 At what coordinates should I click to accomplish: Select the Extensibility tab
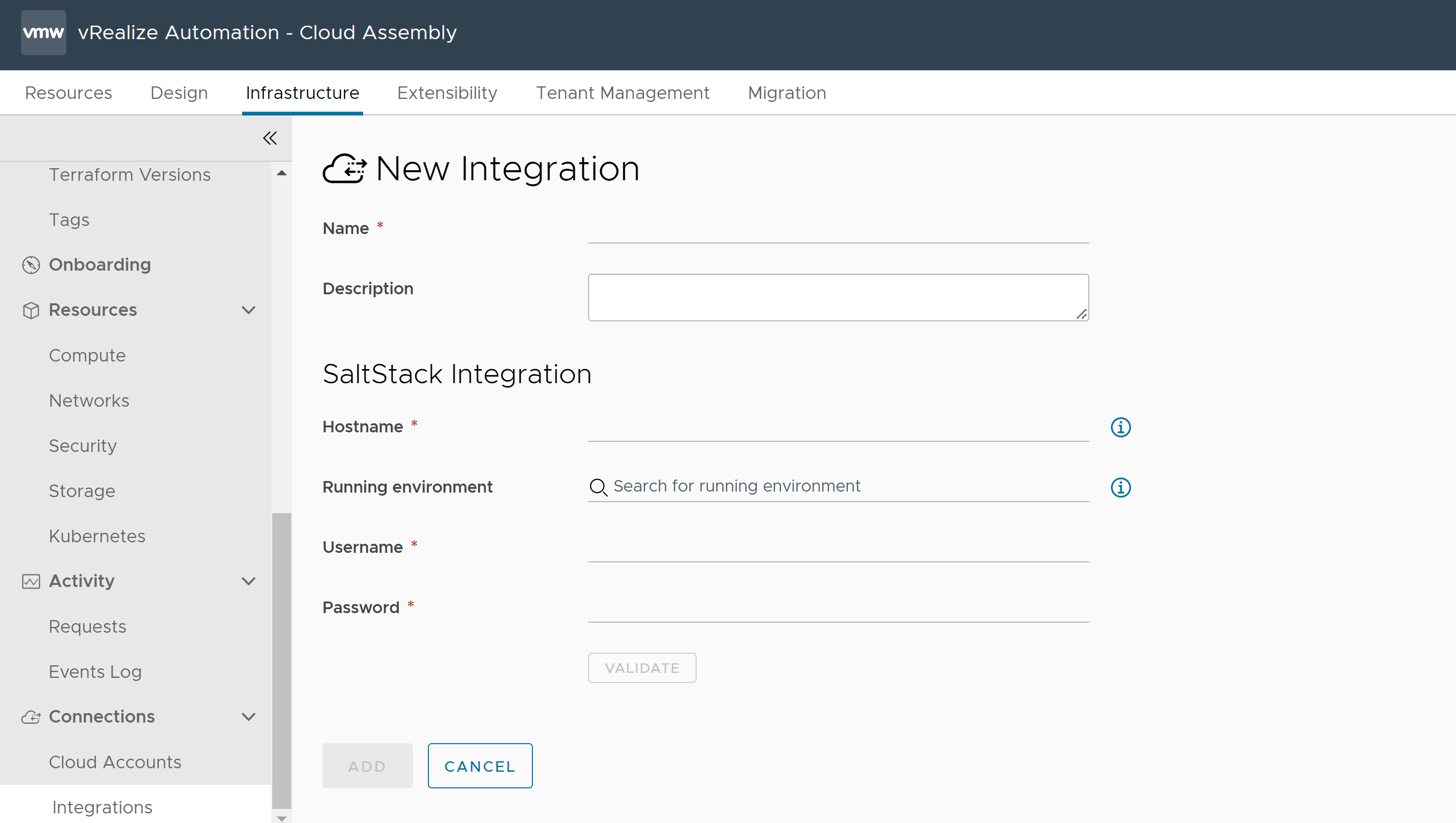(447, 92)
